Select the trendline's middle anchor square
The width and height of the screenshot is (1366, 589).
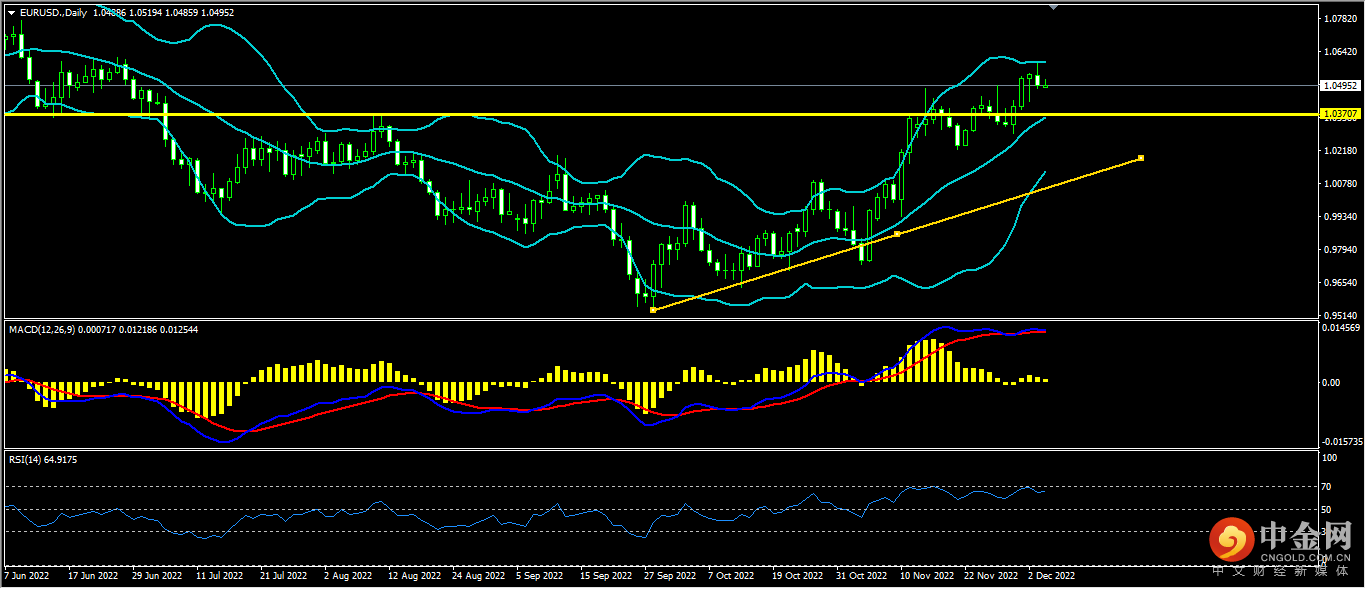click(897, 234)
